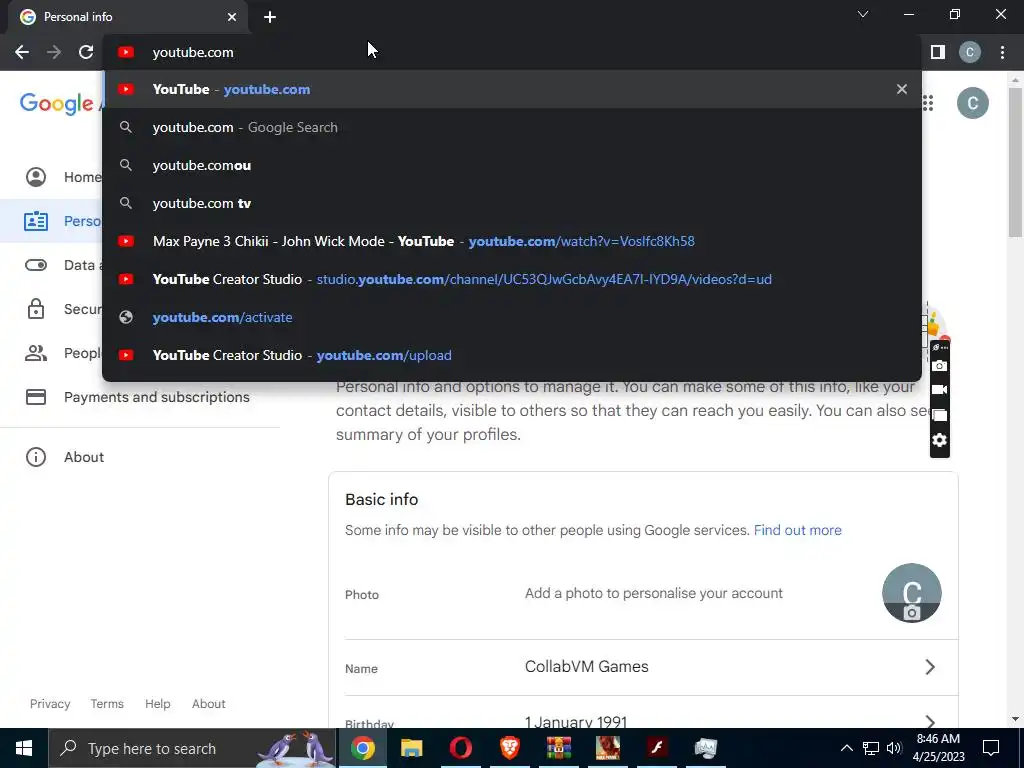The width and height of the screenshot is (1024, 768).
Task: Reload the page with refresh icon
Action: click(x=86, y=52)
